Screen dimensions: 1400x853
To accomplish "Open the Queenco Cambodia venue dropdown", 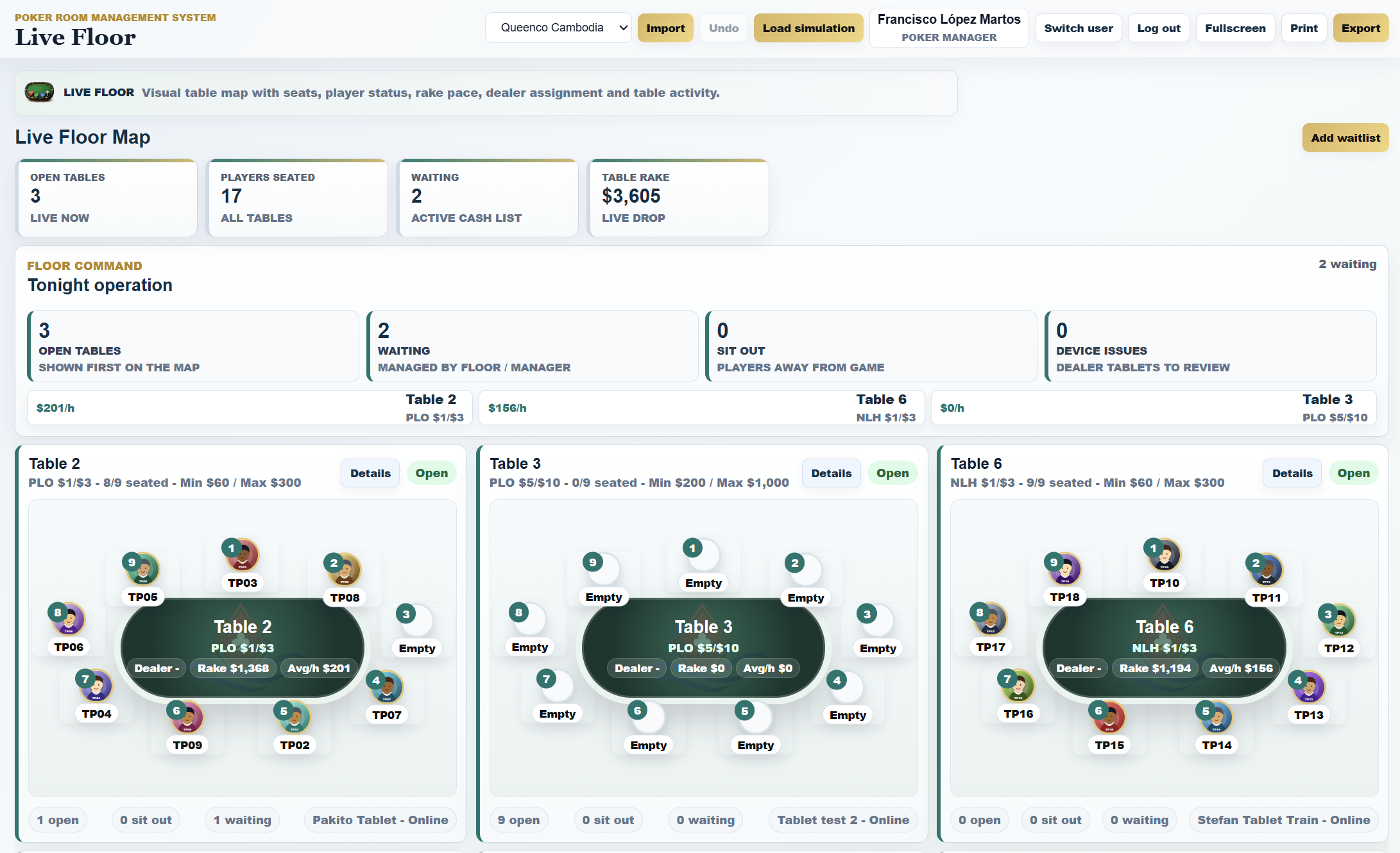I will [x=558, y=28].
